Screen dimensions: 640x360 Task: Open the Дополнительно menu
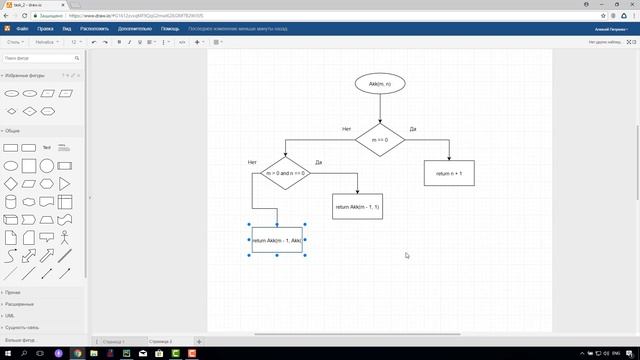point(135,29)
